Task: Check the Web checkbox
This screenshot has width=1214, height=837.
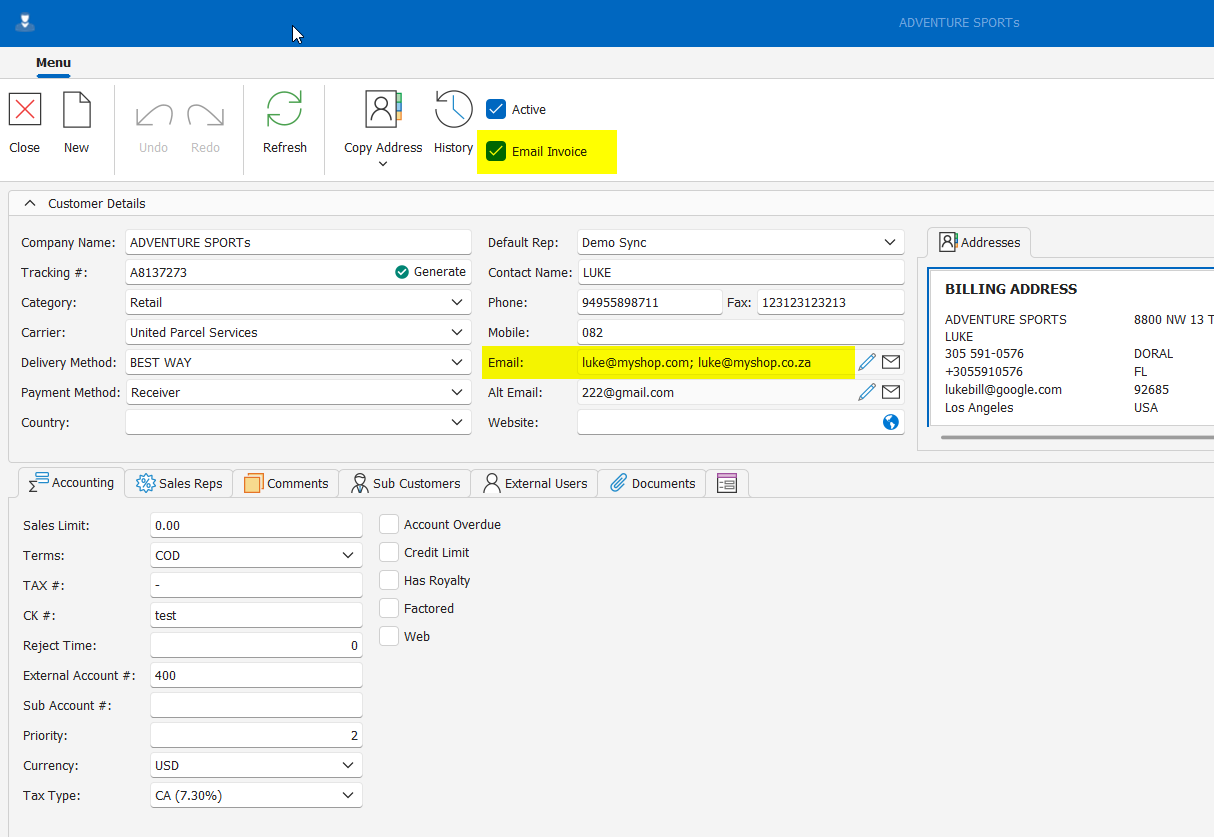Action: click(x=389, y=636)
